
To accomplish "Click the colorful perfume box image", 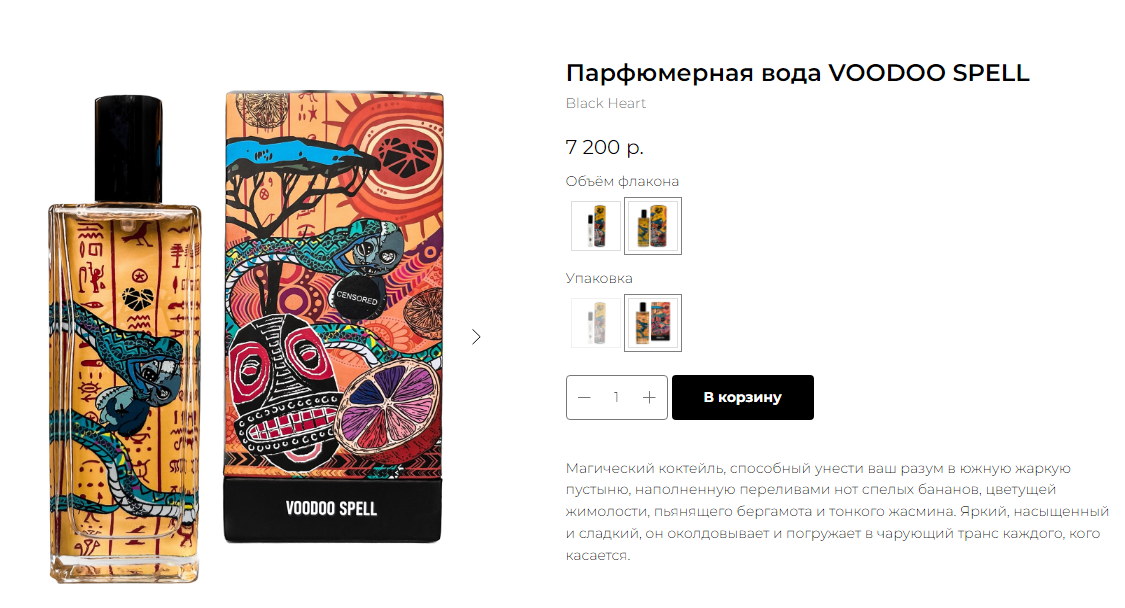I will pyautogui.click(x=334, y=317).
